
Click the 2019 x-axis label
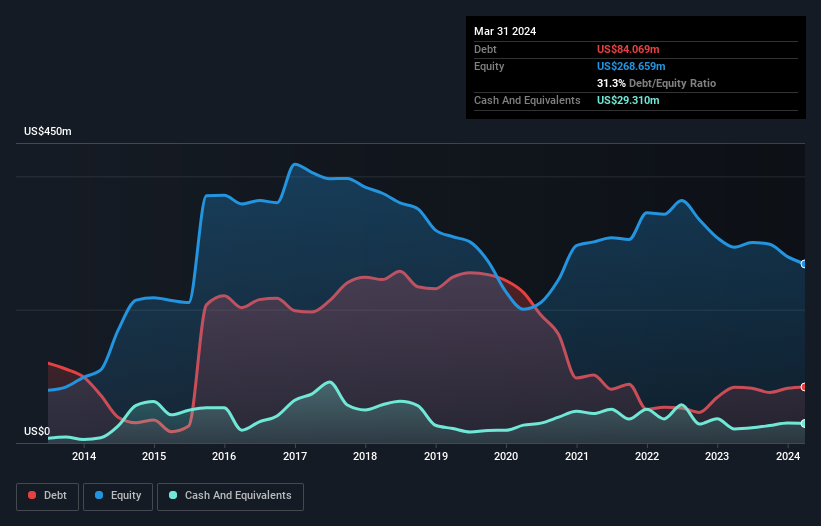436,457
